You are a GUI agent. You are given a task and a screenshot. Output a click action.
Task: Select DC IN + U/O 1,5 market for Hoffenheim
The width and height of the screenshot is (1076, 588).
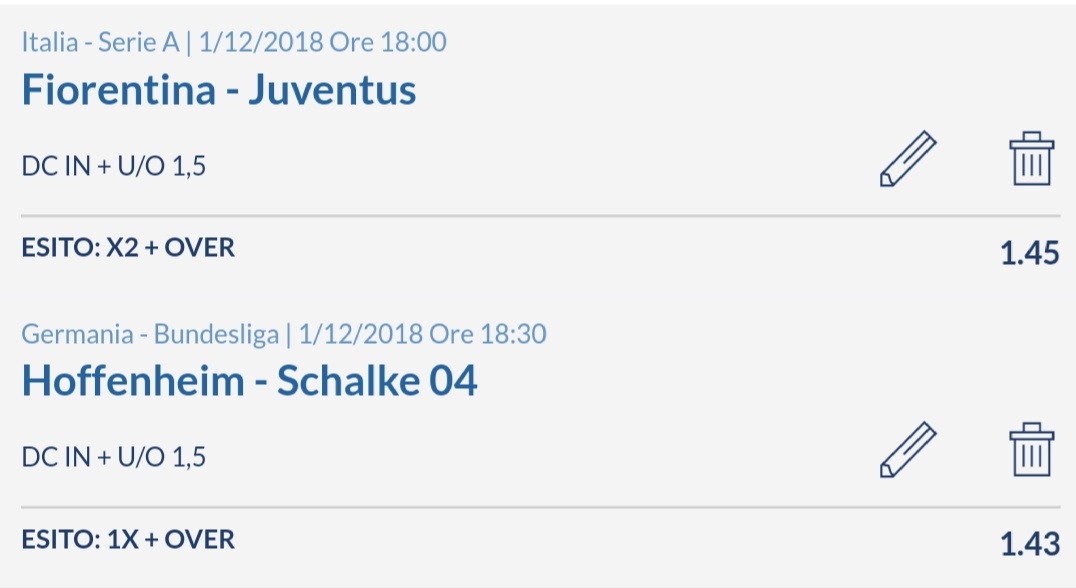(x=114, y=457)
